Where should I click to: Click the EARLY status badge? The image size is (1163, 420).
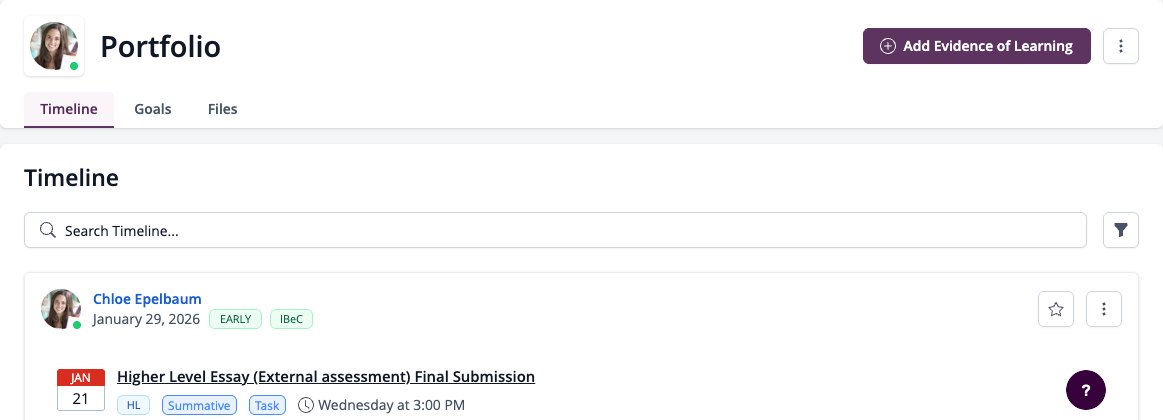coord(235,319)
